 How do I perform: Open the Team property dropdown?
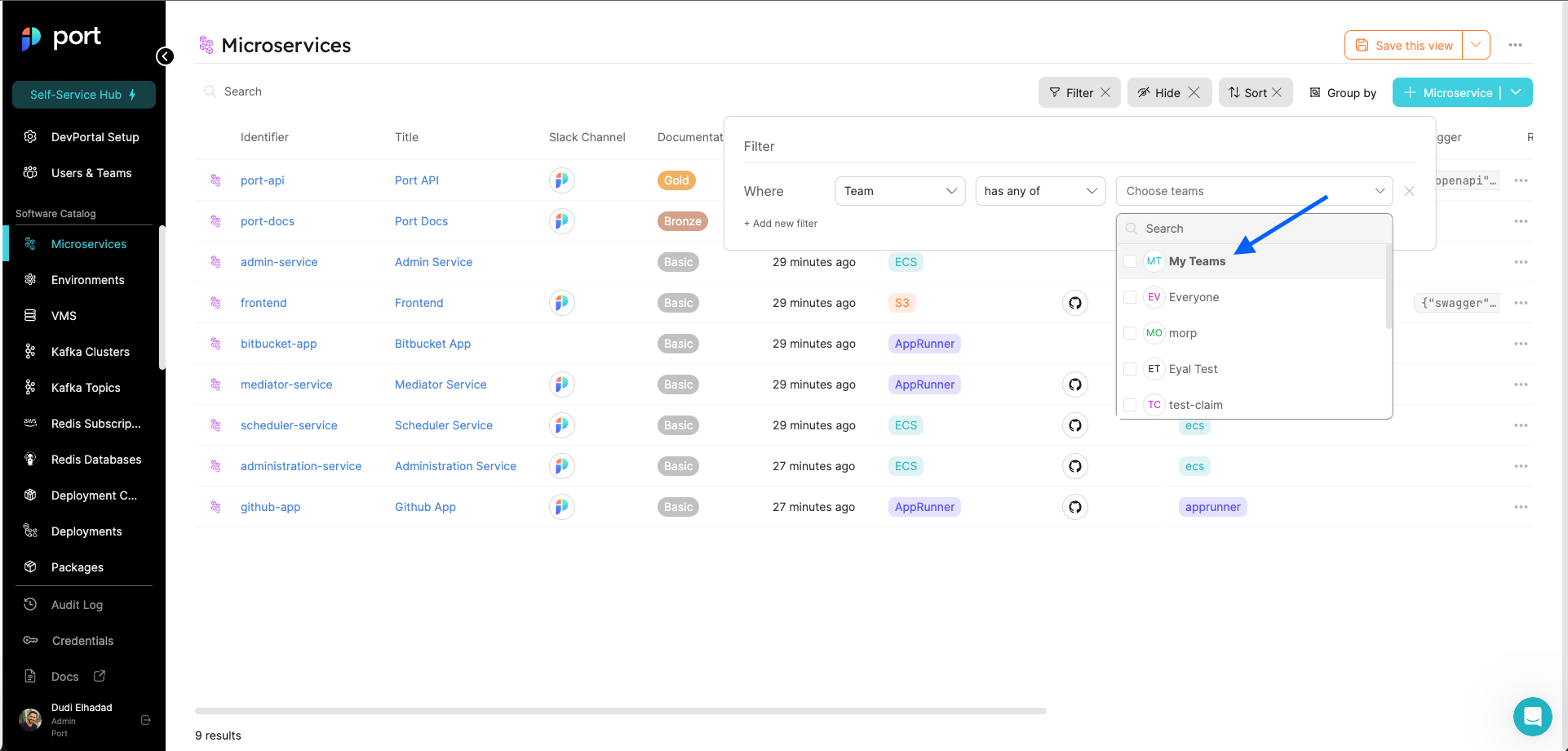(900, 191)
